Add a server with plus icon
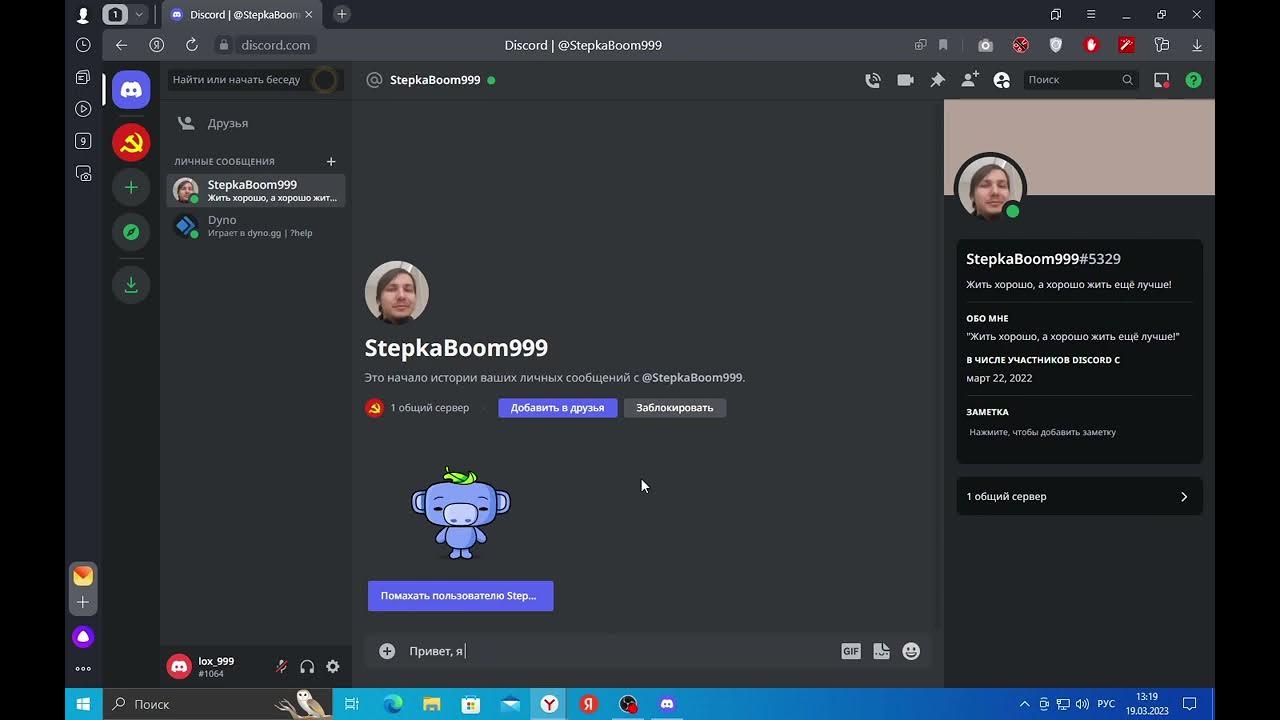1280x720 pixels. (x=131, y=187)
